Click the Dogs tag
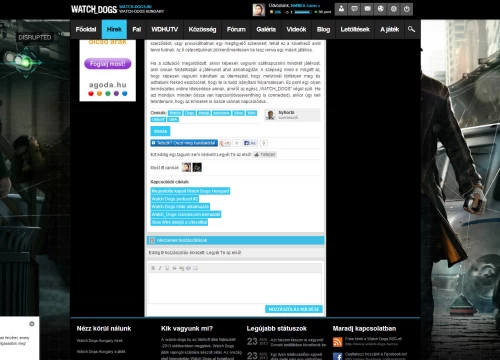 tap(189, 113)
